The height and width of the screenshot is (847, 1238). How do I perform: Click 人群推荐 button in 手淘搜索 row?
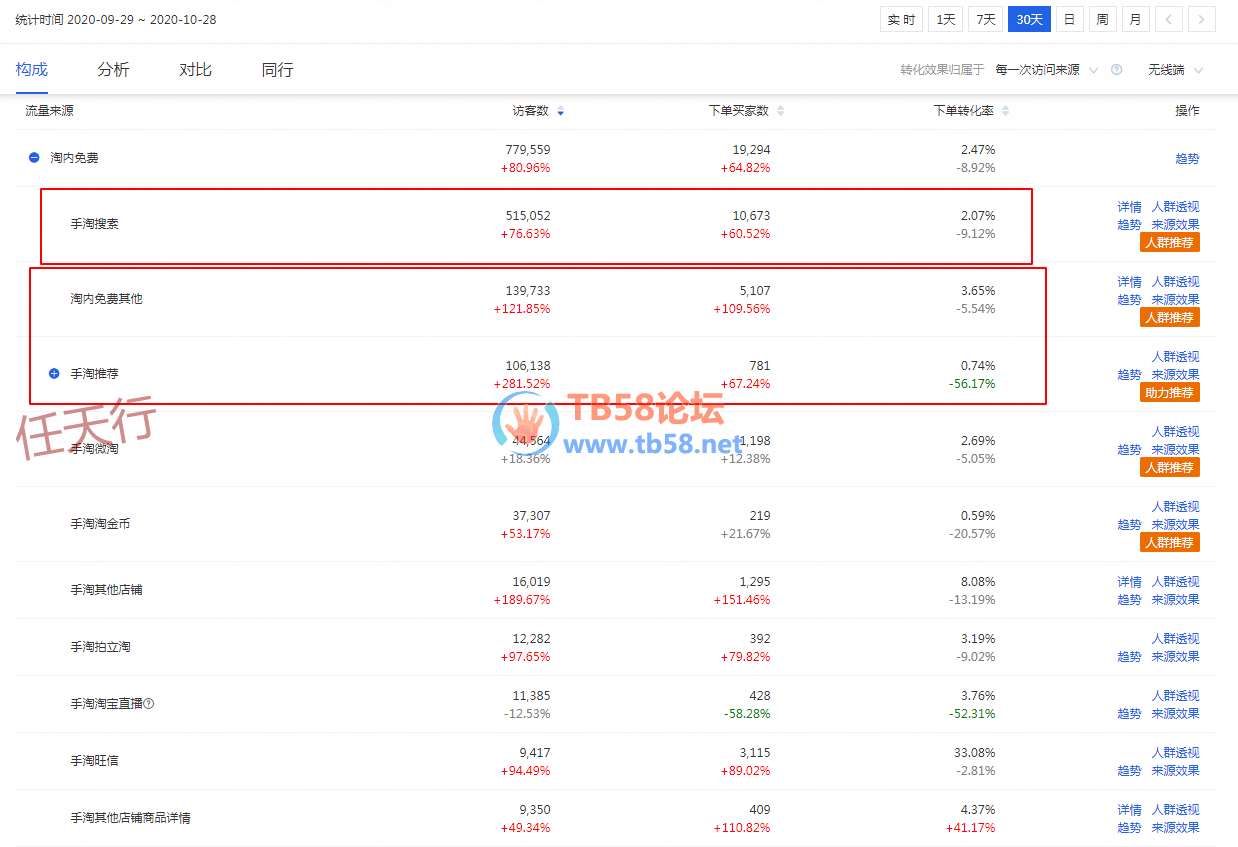[x=1169, y=242]
